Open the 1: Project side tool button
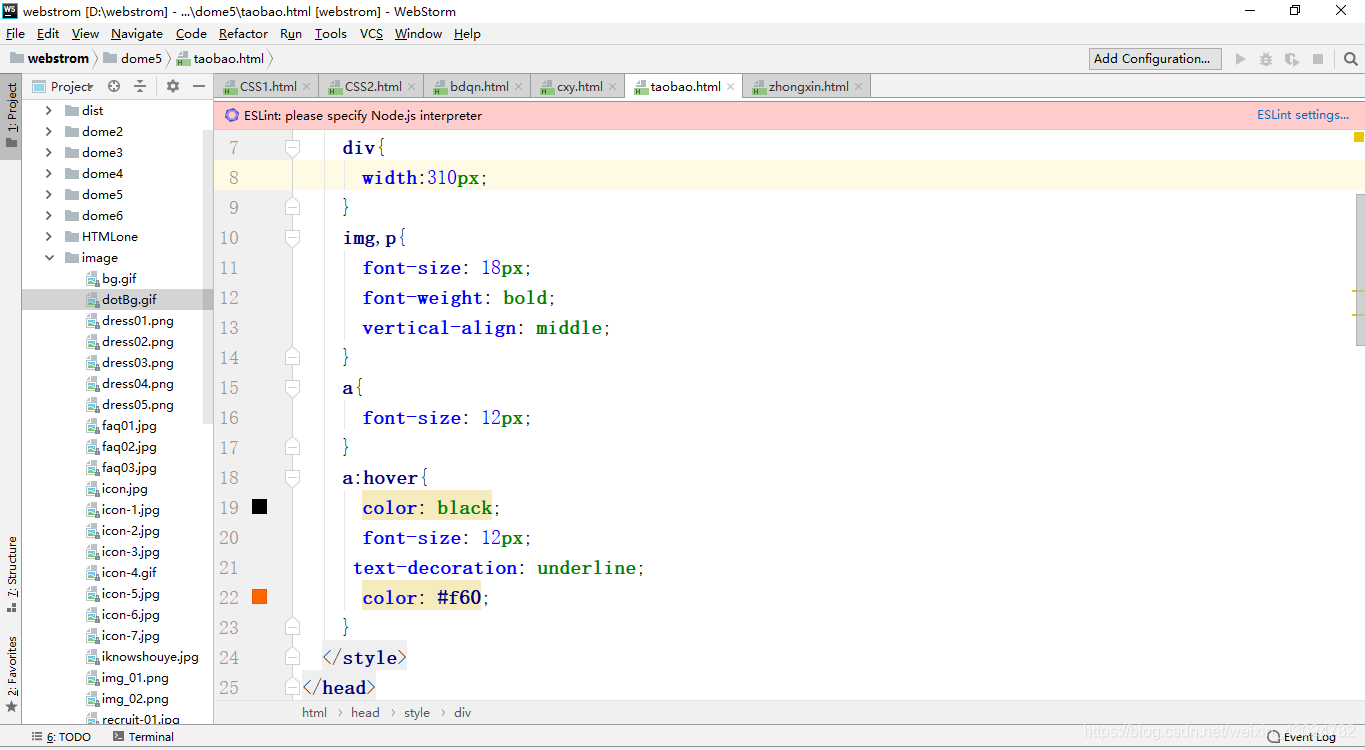The image size is (1365, 750). point(11,114)
